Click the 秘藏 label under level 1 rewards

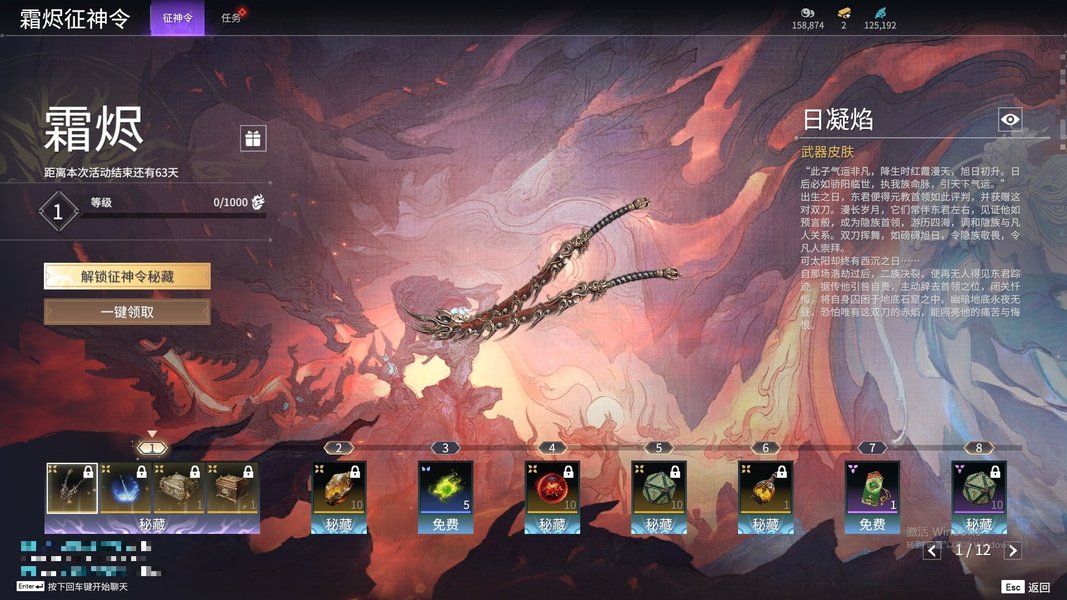tap(152, 524)
